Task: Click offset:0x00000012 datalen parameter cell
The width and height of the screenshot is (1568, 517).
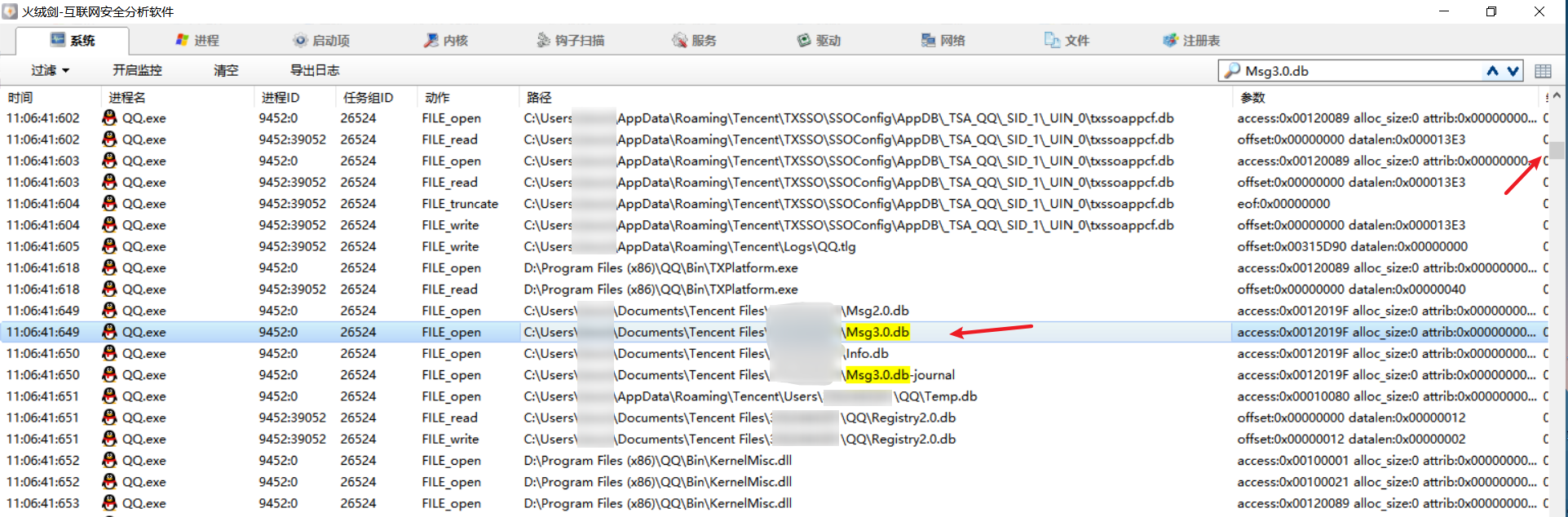Action: click(1351, 439)
